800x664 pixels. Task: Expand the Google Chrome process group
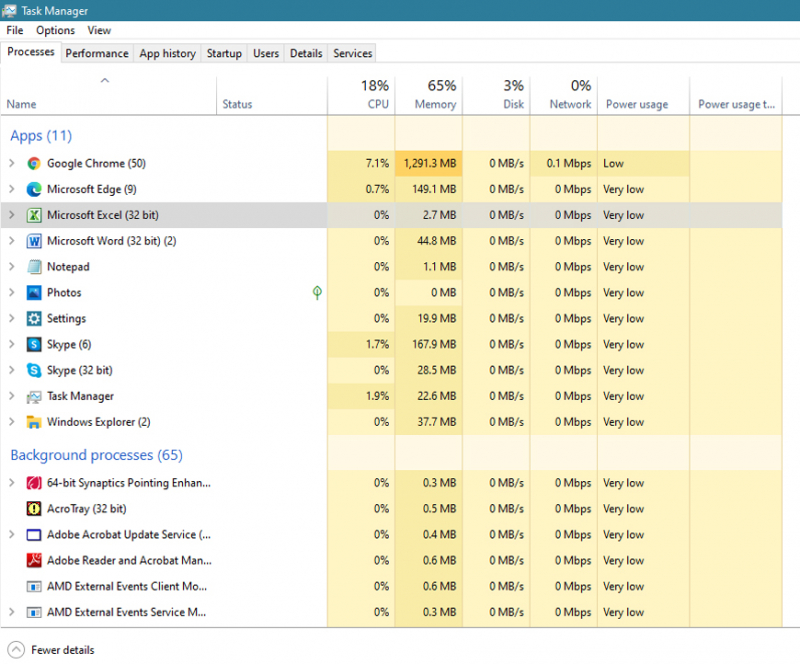12,163
